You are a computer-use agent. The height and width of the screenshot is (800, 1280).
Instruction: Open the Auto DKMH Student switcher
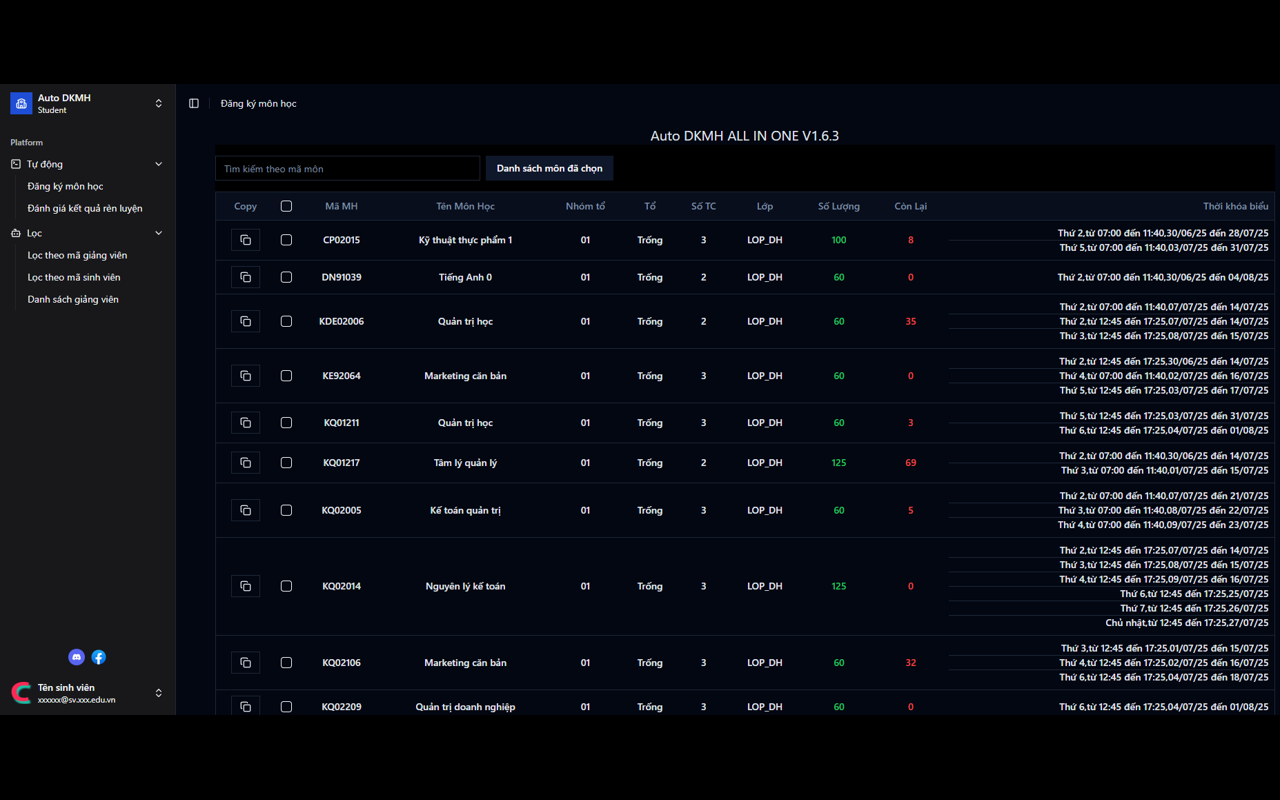click(158, 103)
